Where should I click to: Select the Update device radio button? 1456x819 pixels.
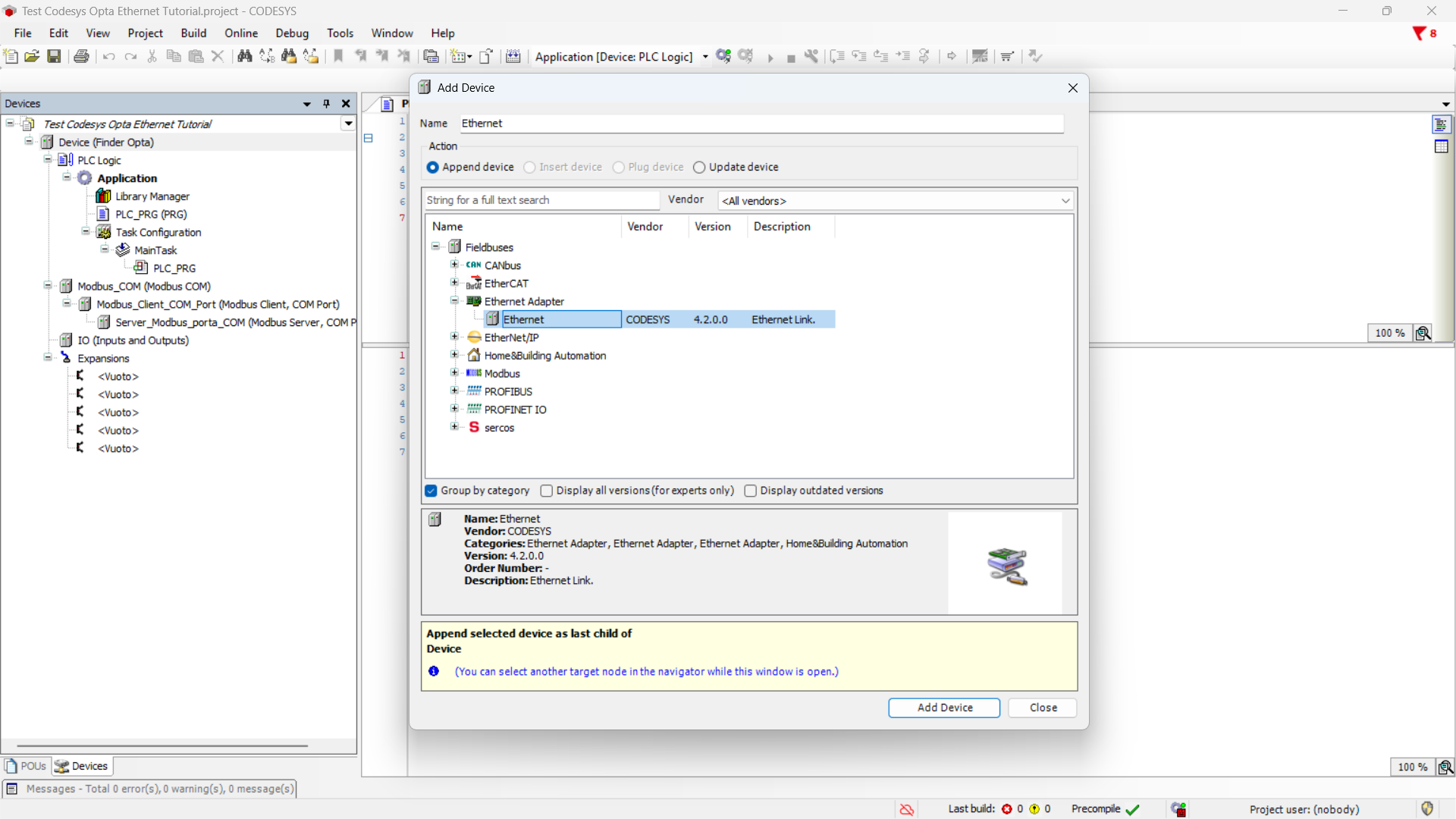(699, 168)
